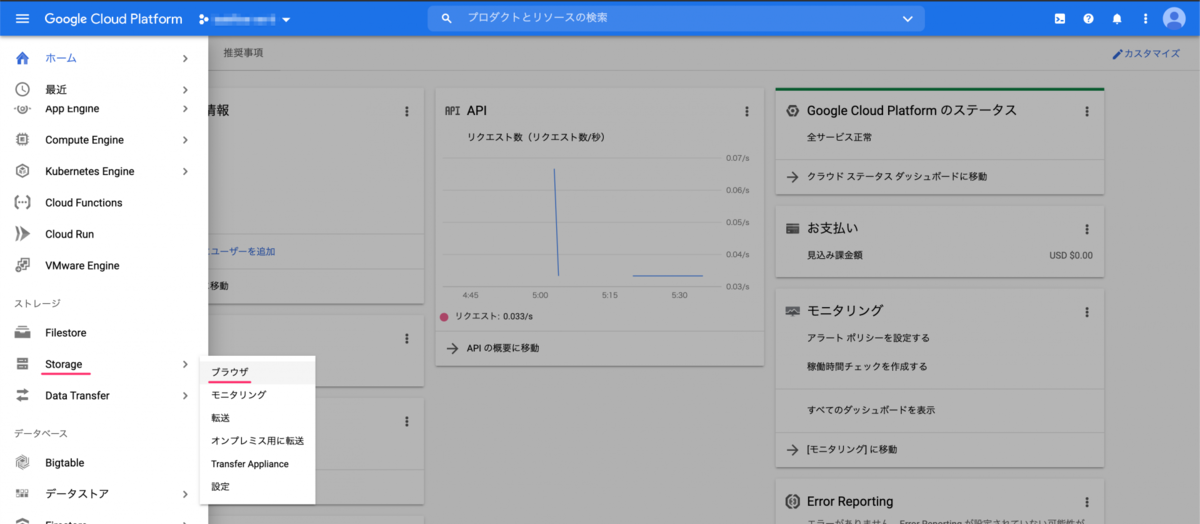Open the top bar three-dot settings menu
This screenshot has width=1200, height=524.
pos(1146,19)
